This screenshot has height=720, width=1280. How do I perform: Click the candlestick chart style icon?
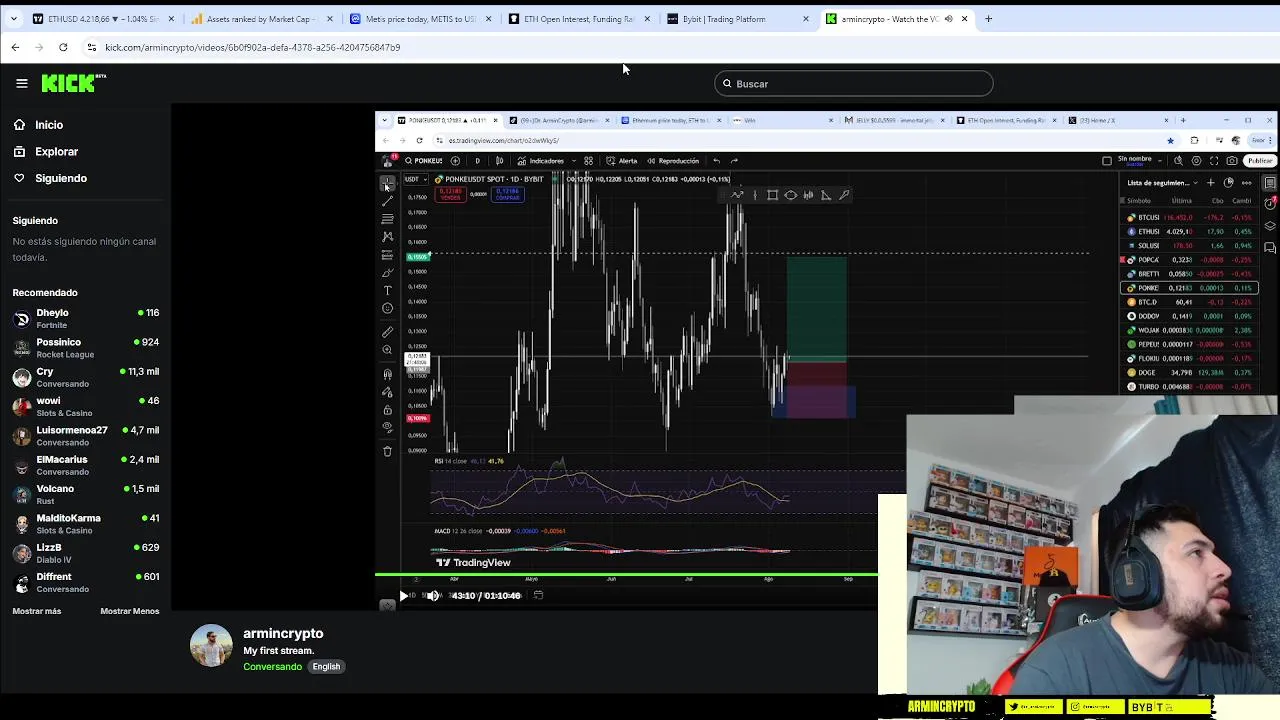click(499, 161)
